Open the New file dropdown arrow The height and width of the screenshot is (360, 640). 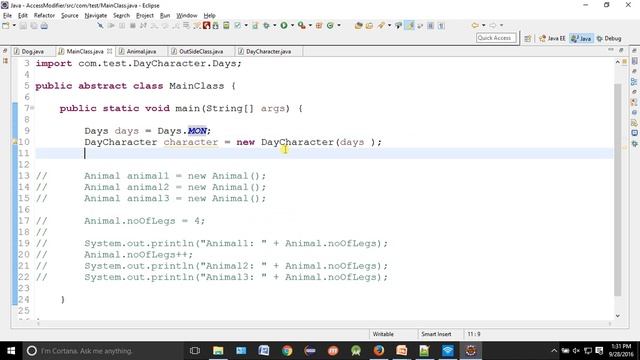pos(13,26)
